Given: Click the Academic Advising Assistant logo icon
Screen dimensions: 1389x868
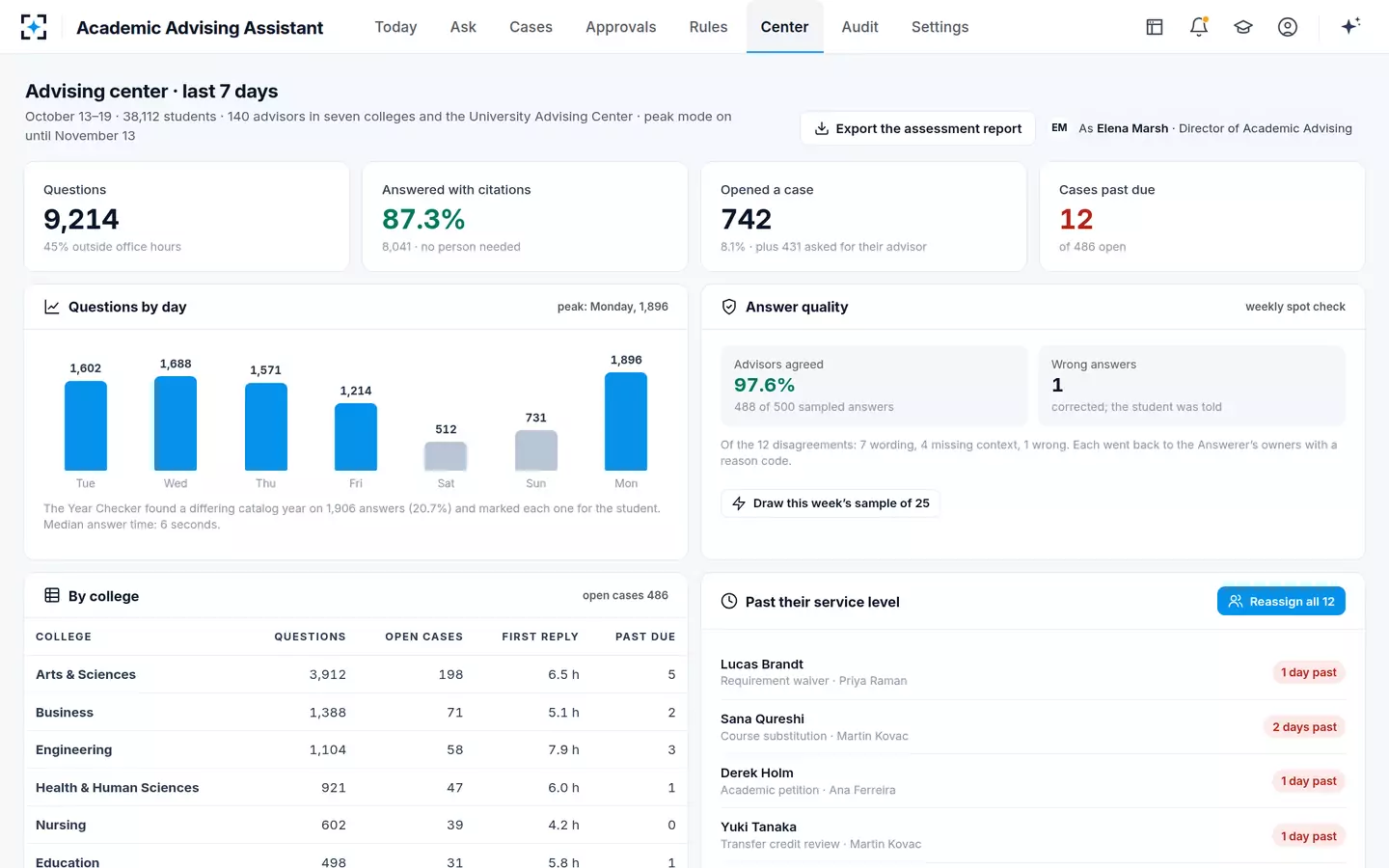Looking at the screenshot, I should pos(34,27).
